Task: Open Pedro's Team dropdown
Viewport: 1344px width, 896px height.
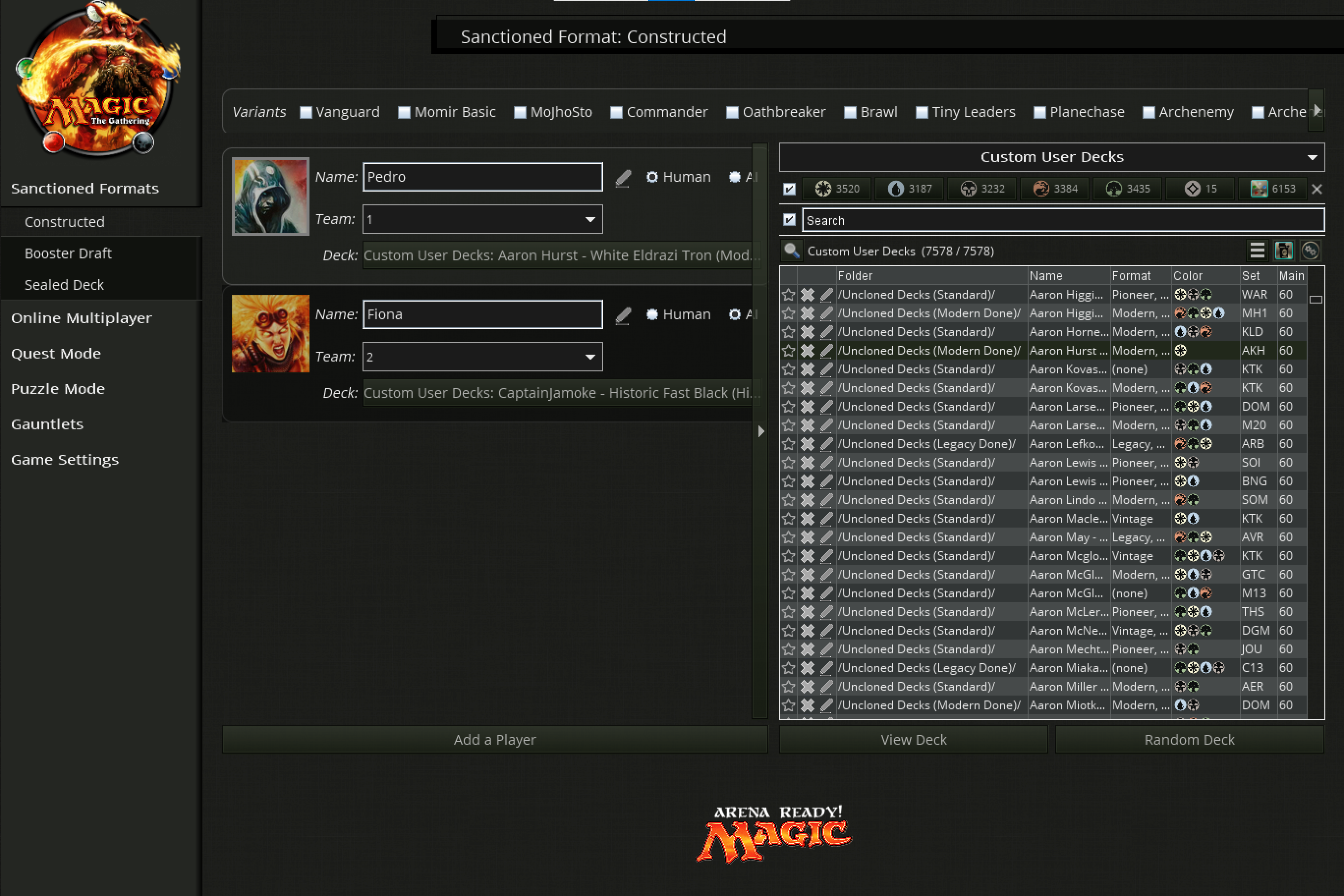Action: click(590, 220)
